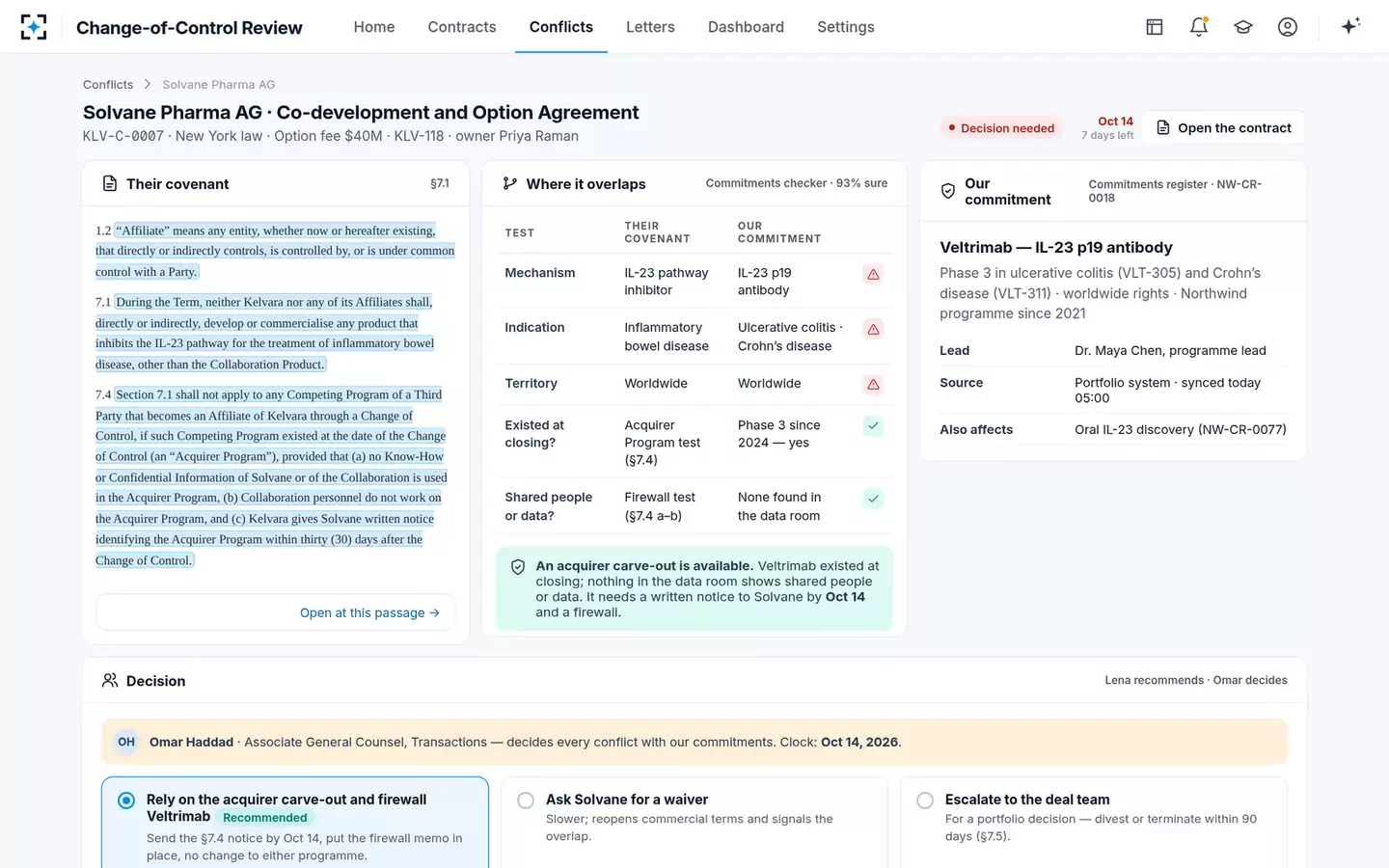Open the Letters tab

(650, 27)
